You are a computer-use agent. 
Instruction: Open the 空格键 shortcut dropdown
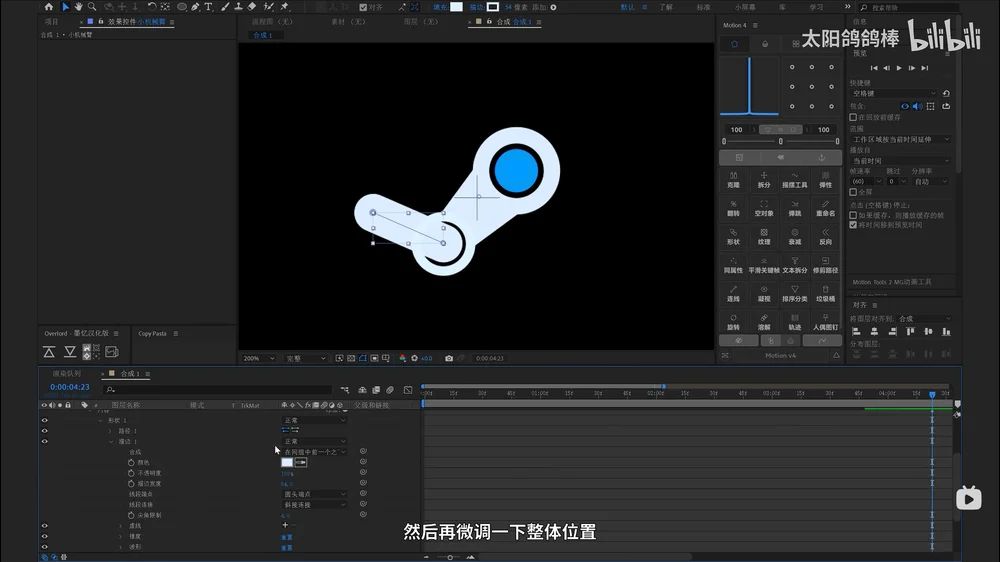tap(894, 93)
